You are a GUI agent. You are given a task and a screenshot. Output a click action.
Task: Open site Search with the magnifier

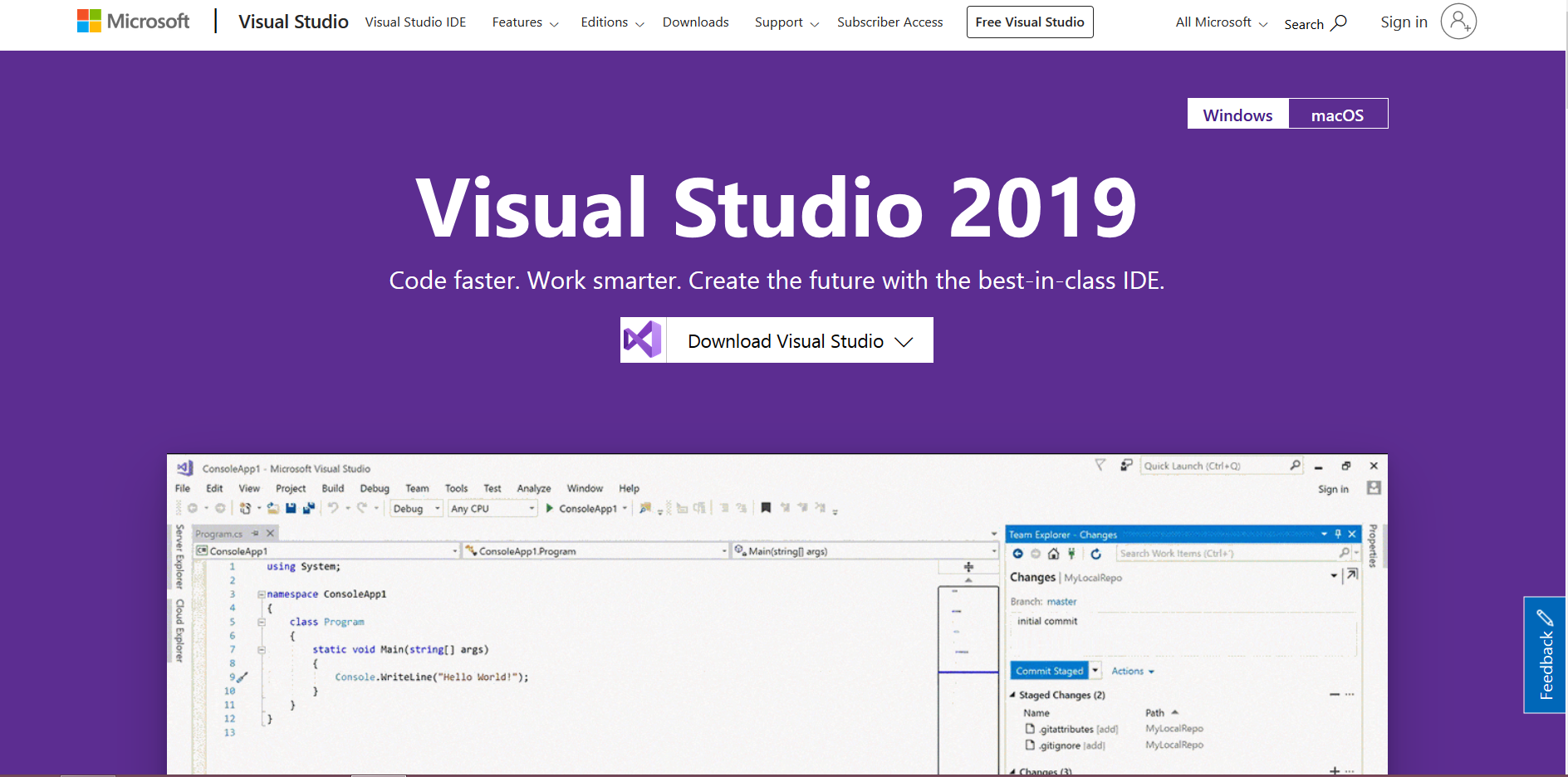tap(1316, 23)
